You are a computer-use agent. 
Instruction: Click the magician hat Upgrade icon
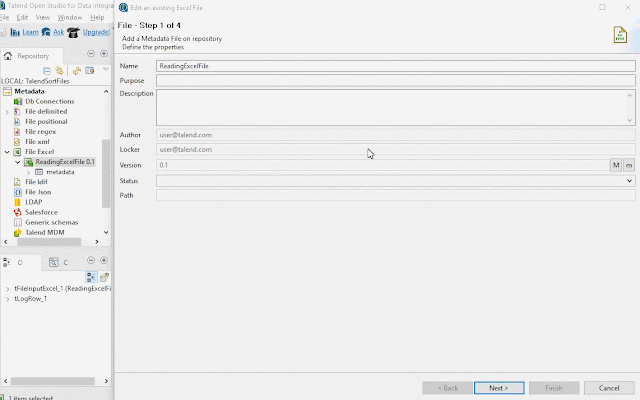[73, 32]
